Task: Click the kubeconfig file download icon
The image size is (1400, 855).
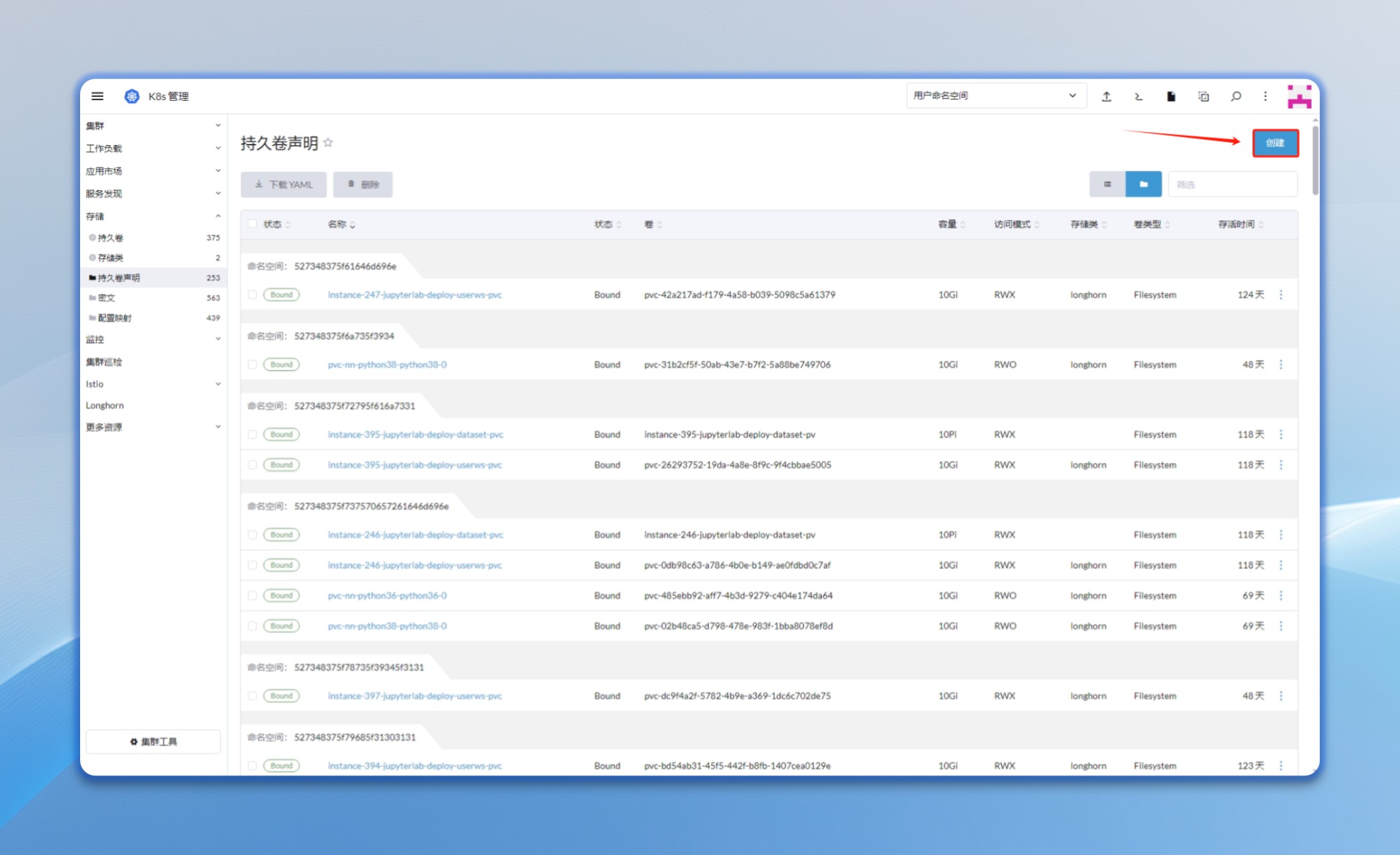Action: tap(1171, 96)
